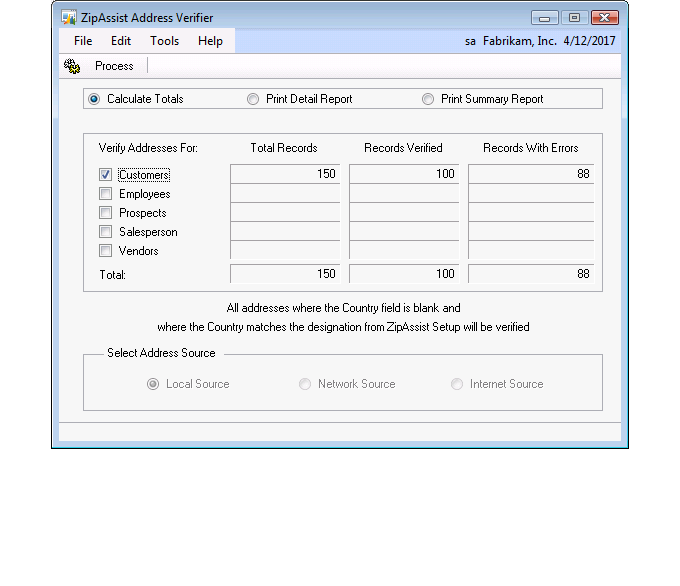
Task: Click Customers Records With Errors field
Action: click(531, 174)
